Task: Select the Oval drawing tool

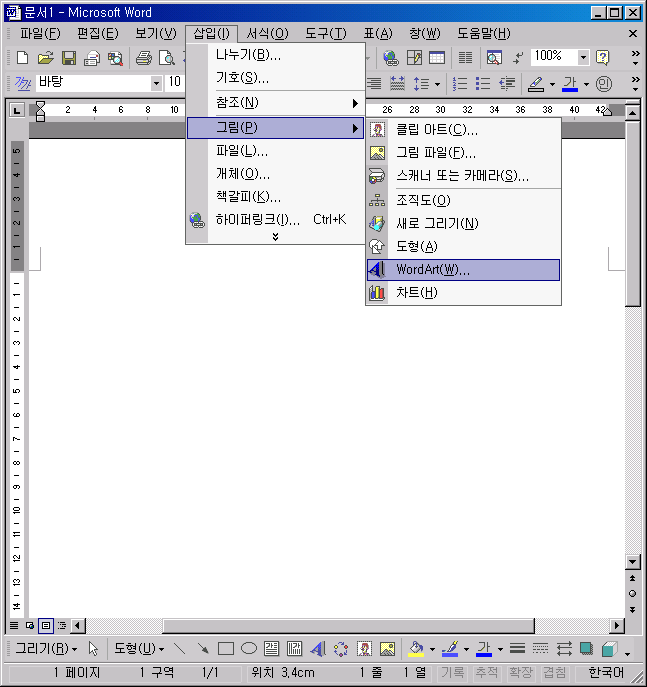Action: point(249,648)
